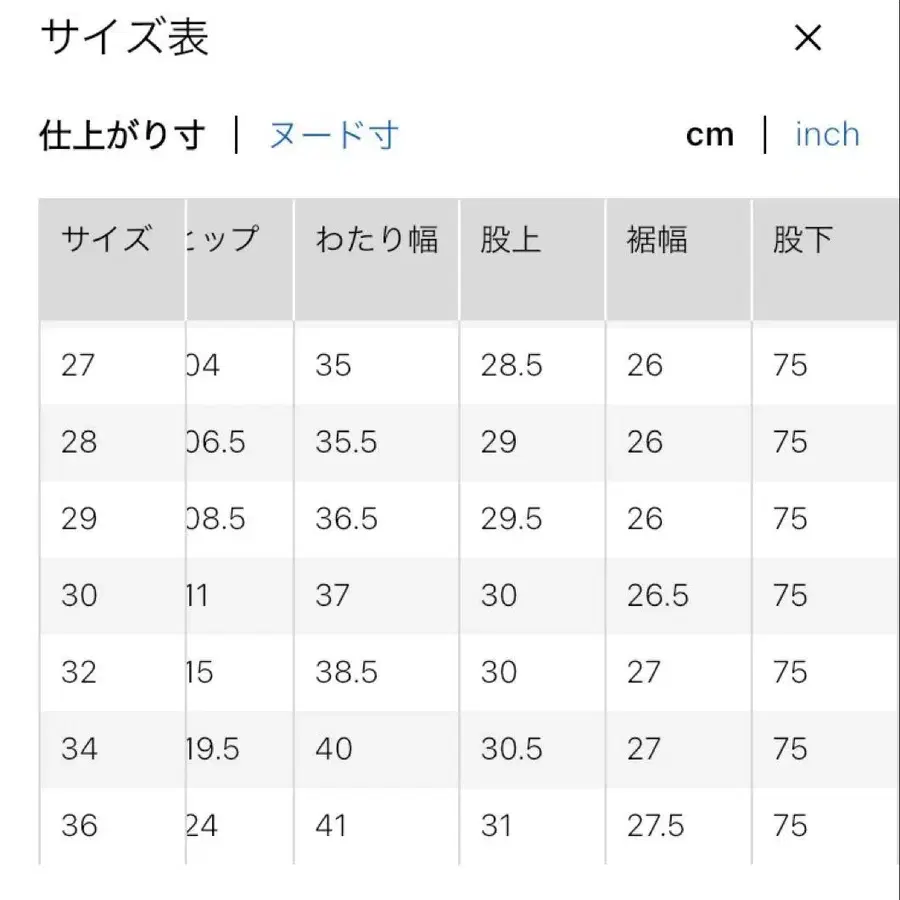Switch to ヌード寸 measurements
The width and height of the screenshot is (900, 900).
[331, 133]
